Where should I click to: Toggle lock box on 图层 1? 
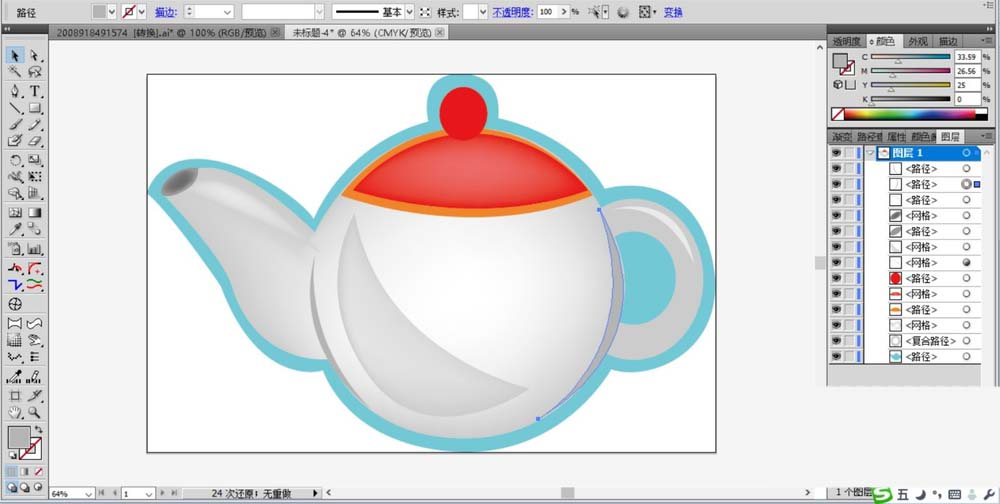tap(849, 153)
